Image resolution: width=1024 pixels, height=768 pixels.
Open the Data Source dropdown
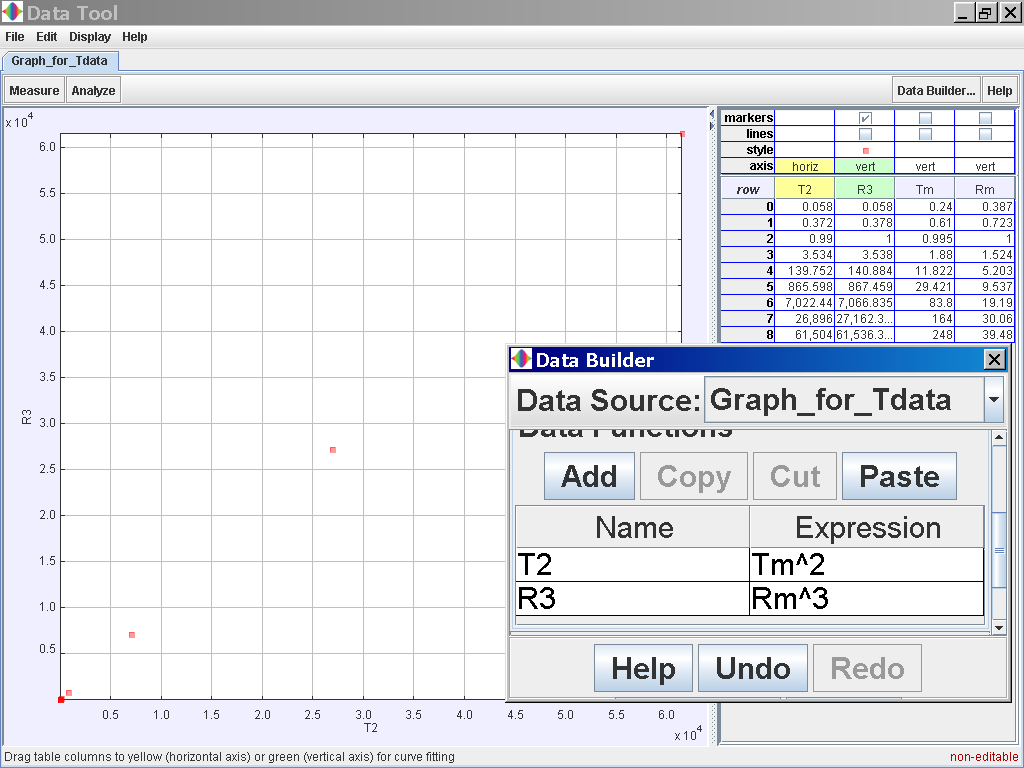[x=993, y=400]
